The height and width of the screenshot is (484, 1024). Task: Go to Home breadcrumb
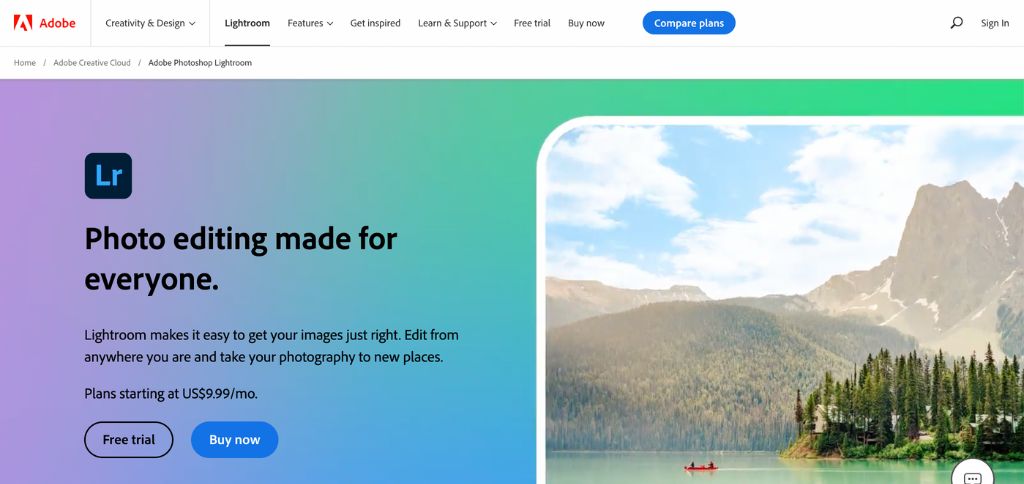[x=25, y=63]
